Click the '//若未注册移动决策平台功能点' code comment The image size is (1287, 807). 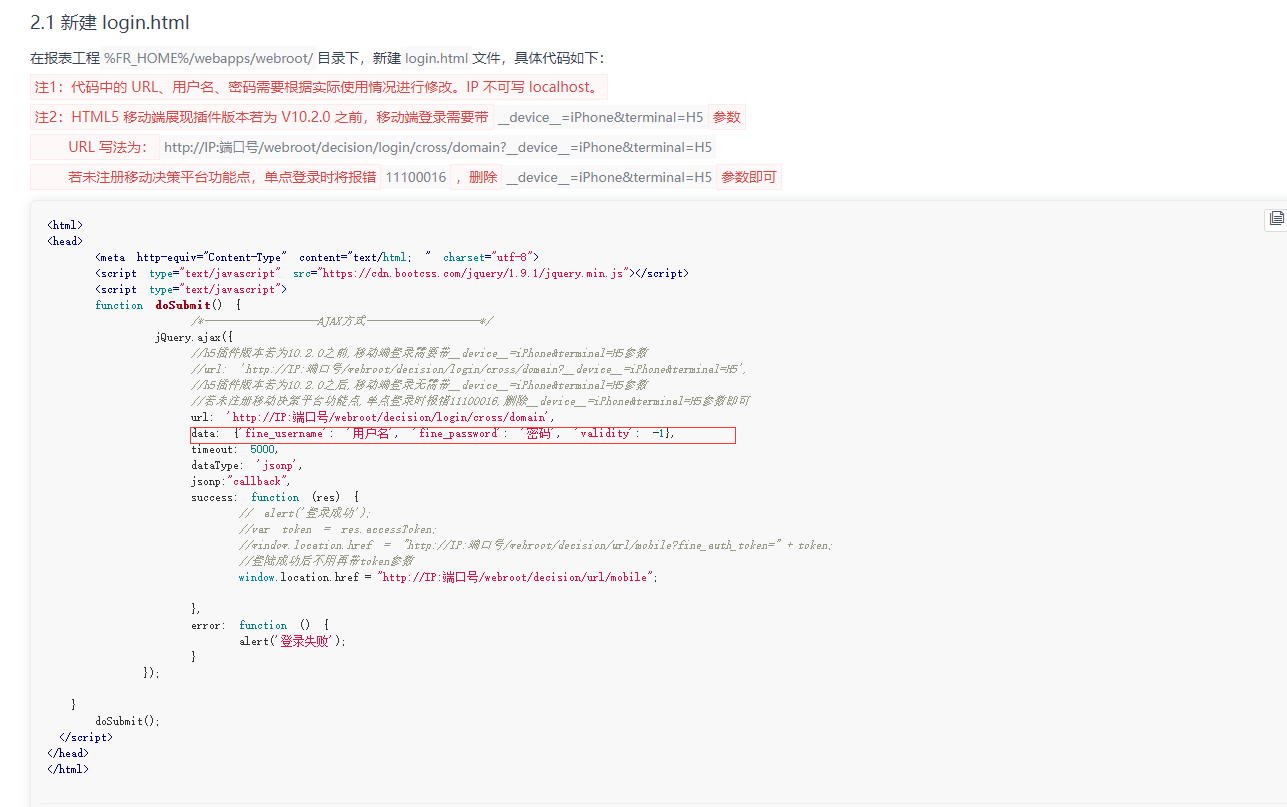(470, 401)
